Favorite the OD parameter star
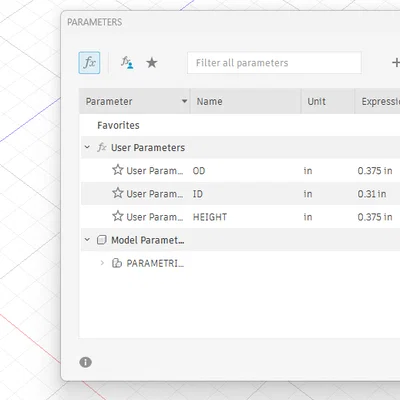The image size is (400, 400). [x=118, y=170]
